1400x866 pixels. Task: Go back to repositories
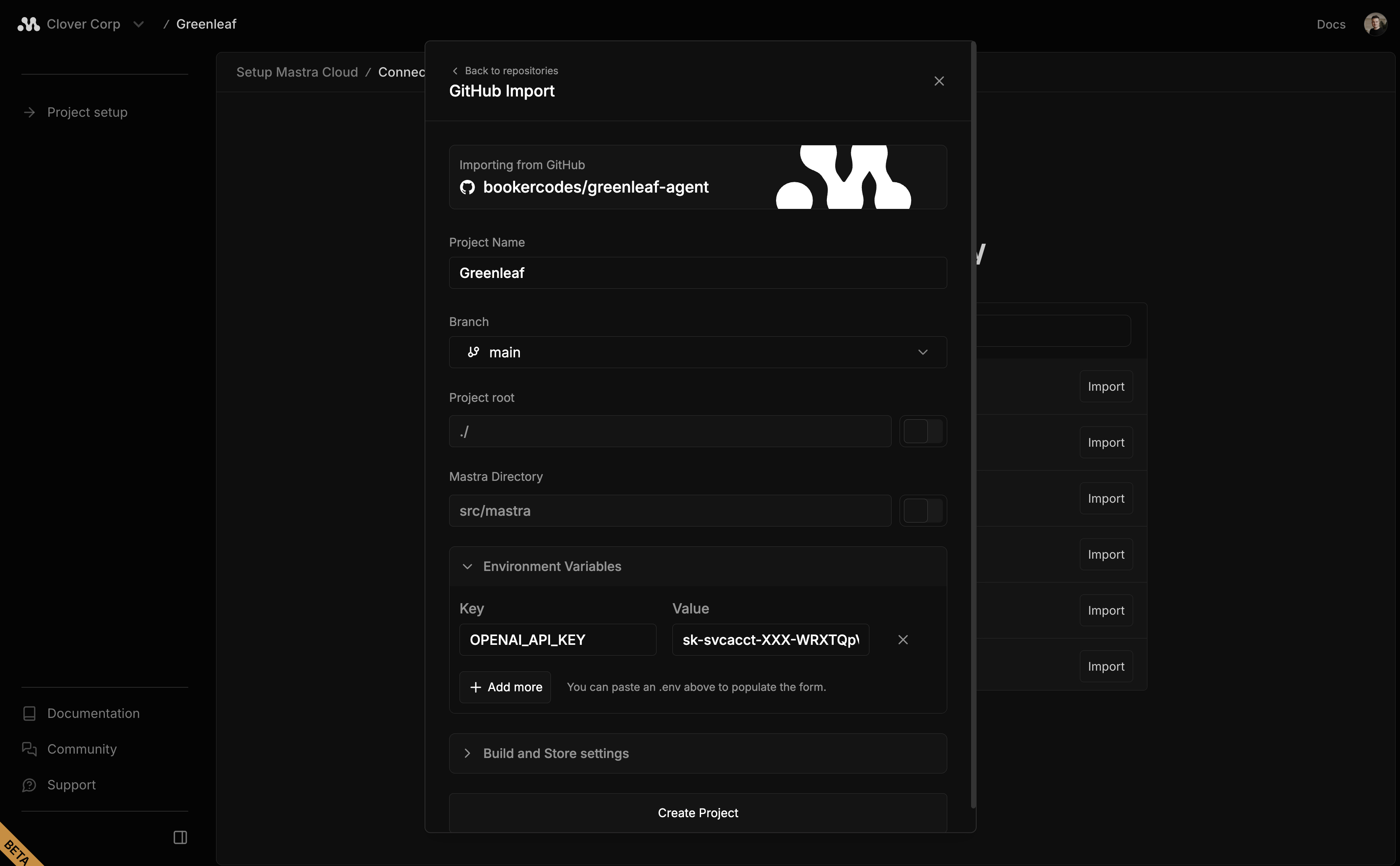point(505,70)
